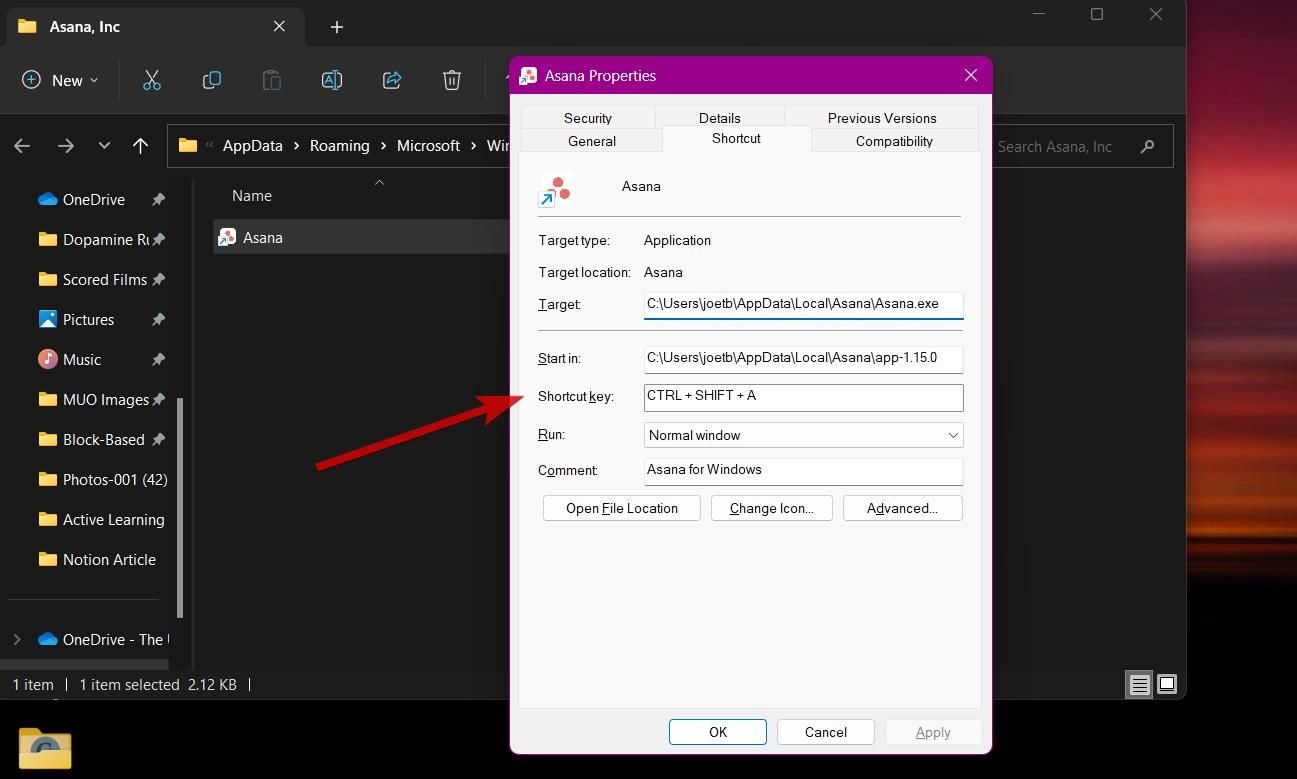Click the Cut scissors icon in File Explorer
The width and height of the screenshot is (1297, 779).
(152, 80)
